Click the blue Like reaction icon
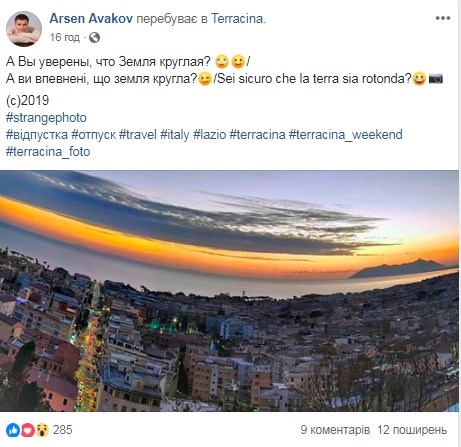 [13, 430]
